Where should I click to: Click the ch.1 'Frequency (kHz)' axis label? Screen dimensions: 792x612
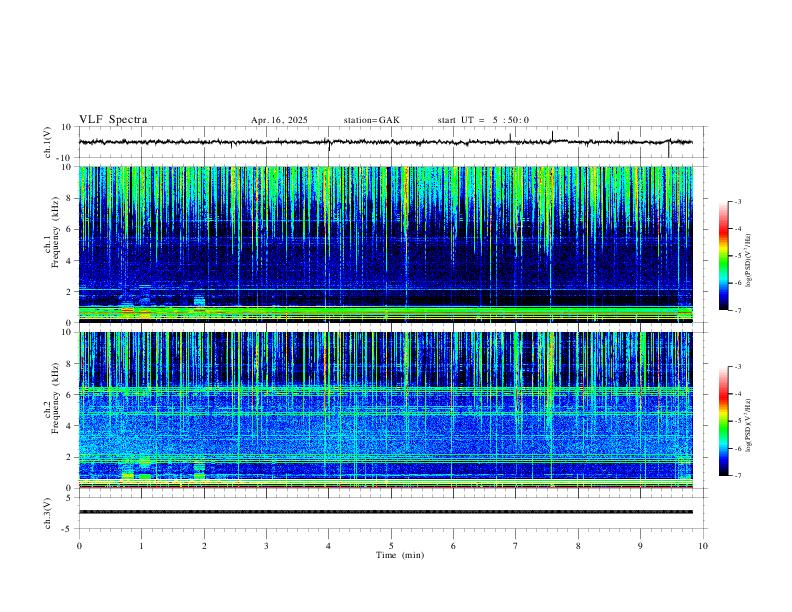click(56, 231)
